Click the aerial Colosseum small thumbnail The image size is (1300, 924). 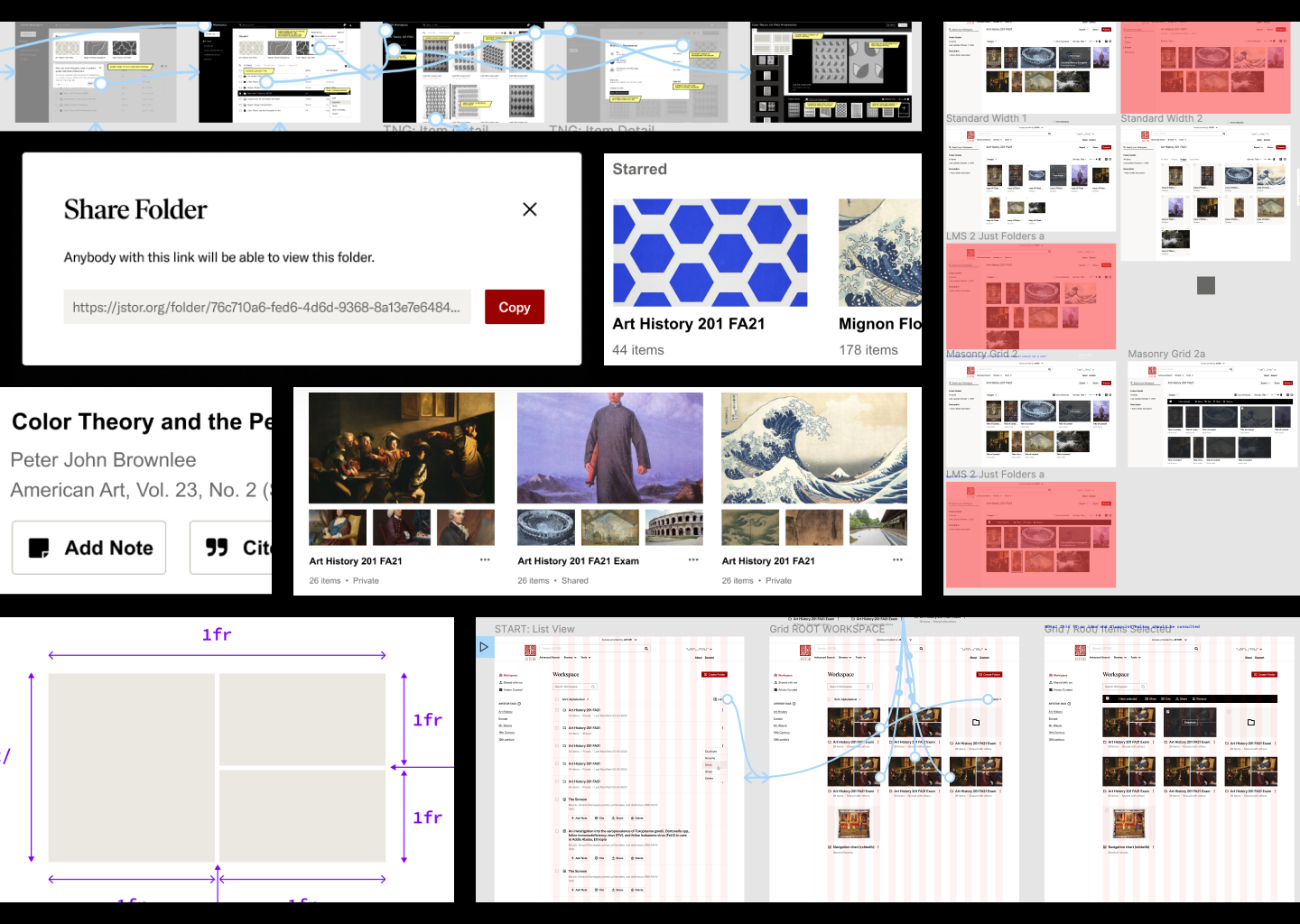[546, 528]
